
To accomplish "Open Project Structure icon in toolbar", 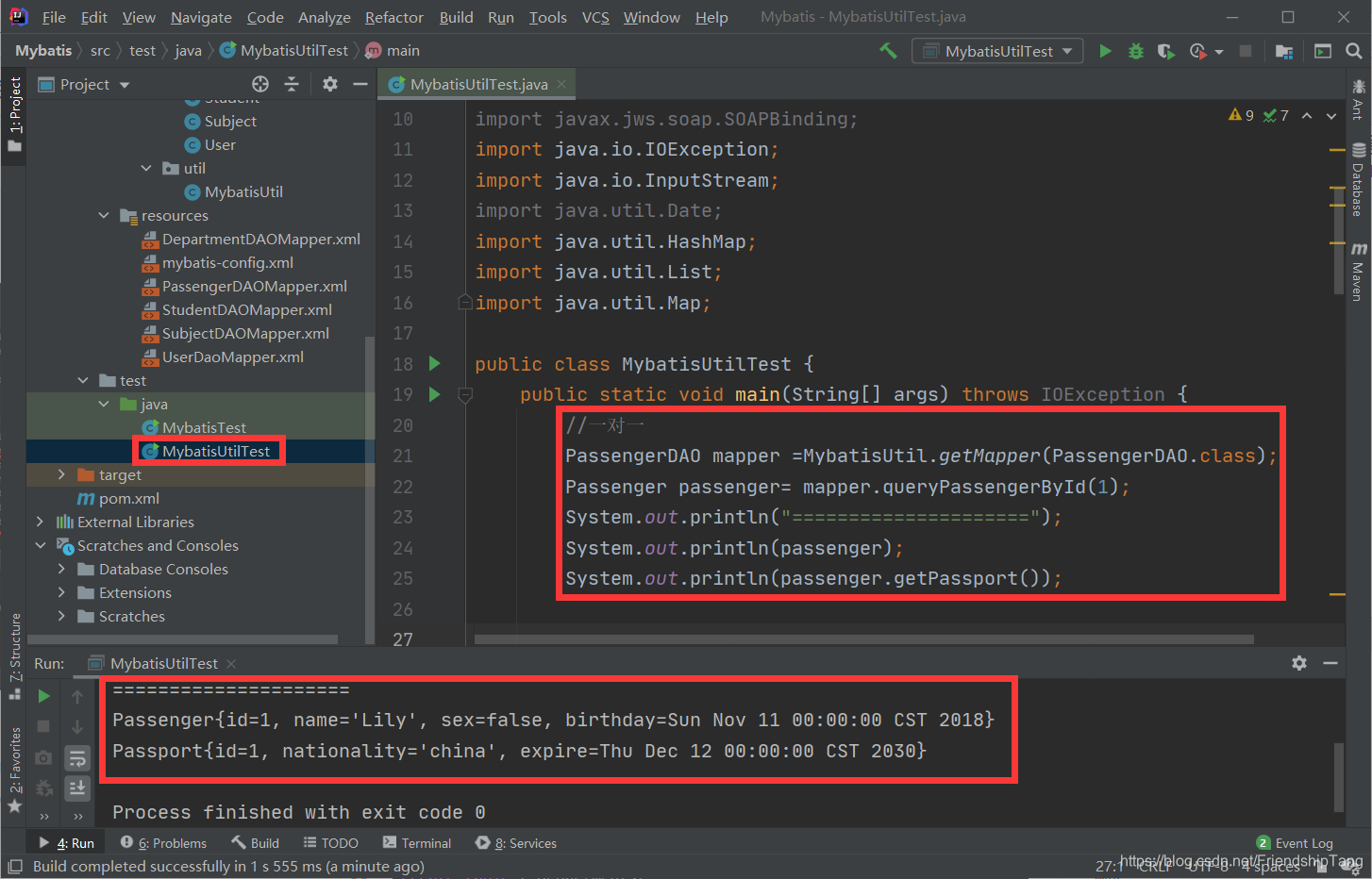I will (x=1283, y=51).
